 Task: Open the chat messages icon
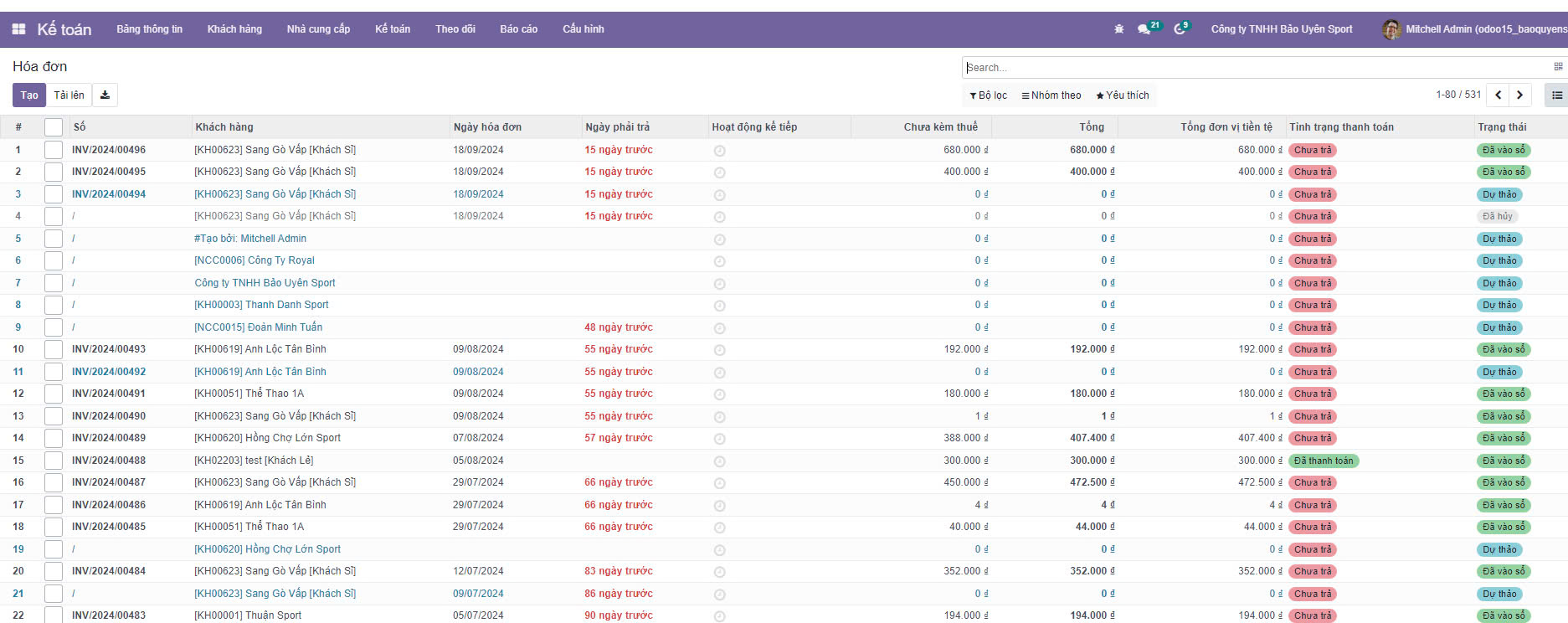(x=1144, y=29)
